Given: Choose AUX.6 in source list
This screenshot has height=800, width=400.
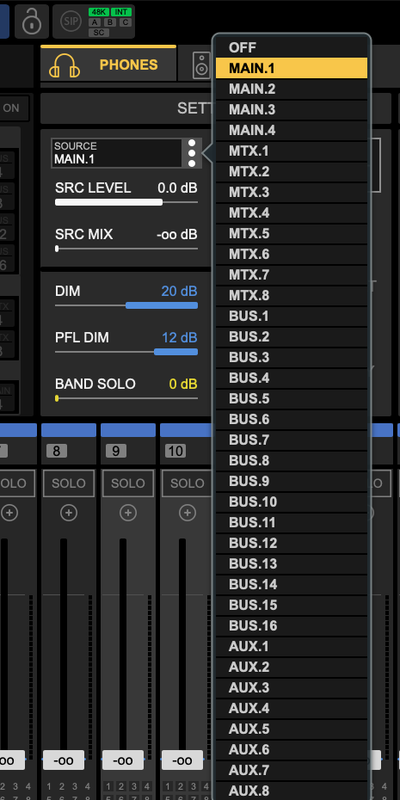Looking at the screenshot, I should [291, 750].
